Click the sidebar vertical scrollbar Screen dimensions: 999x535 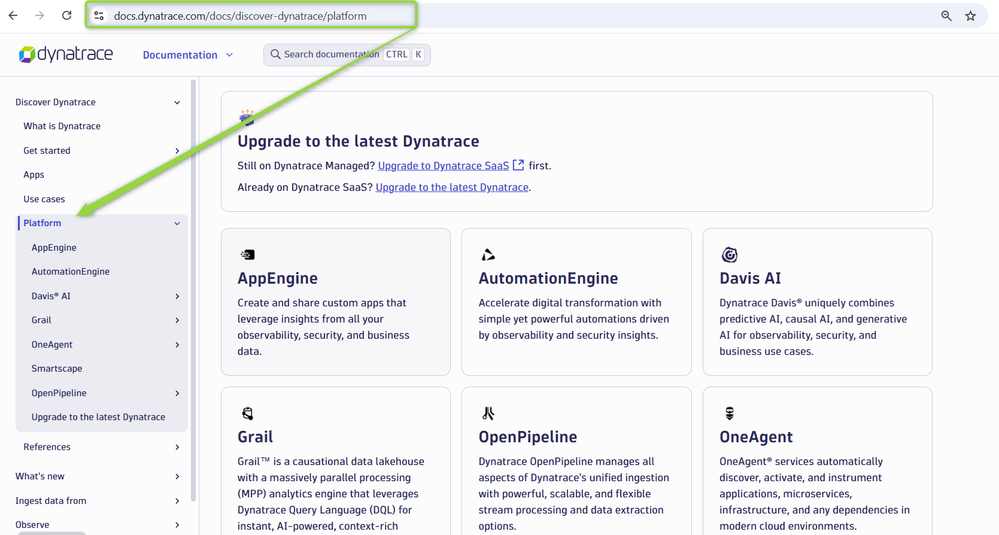pos(193,290)
